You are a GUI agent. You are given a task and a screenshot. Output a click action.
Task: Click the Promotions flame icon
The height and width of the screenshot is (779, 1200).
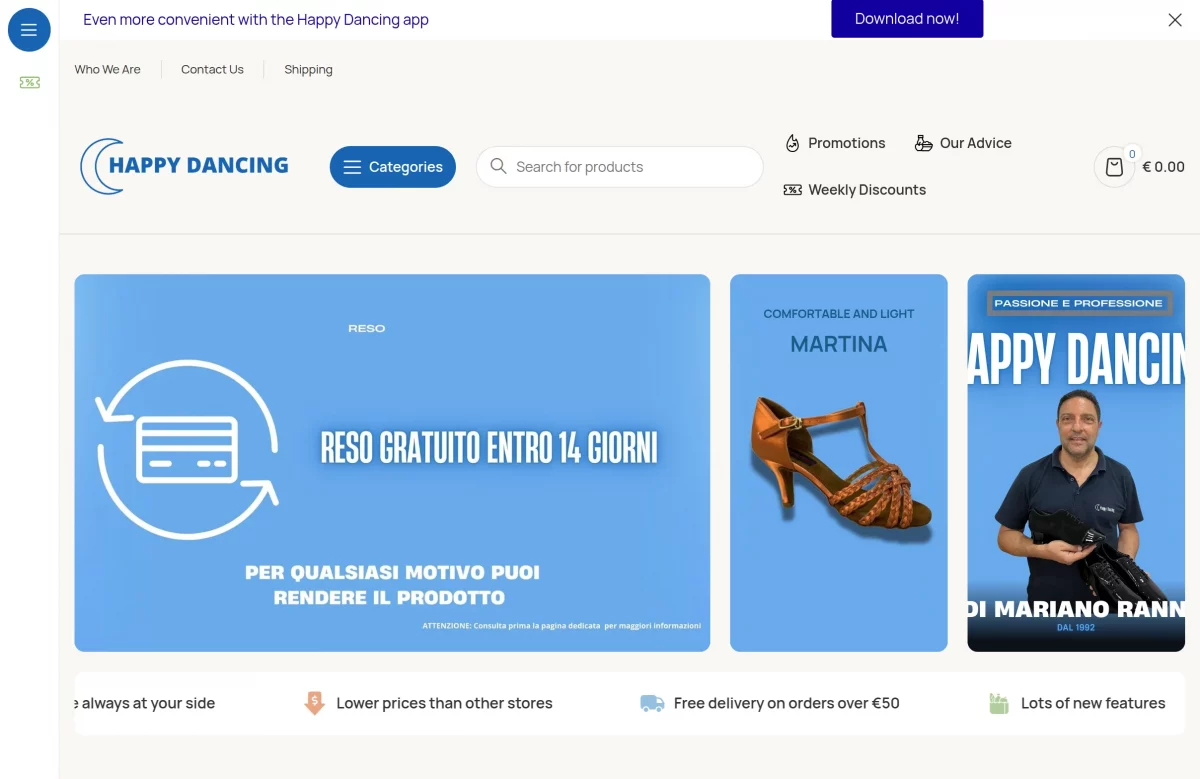click(x=793, y=143)
